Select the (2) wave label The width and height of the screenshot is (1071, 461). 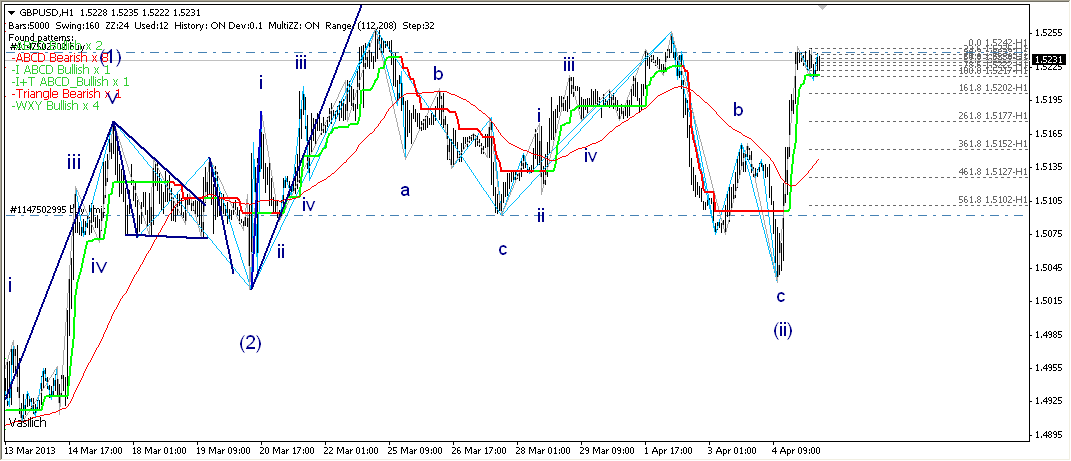pos(250,343)
